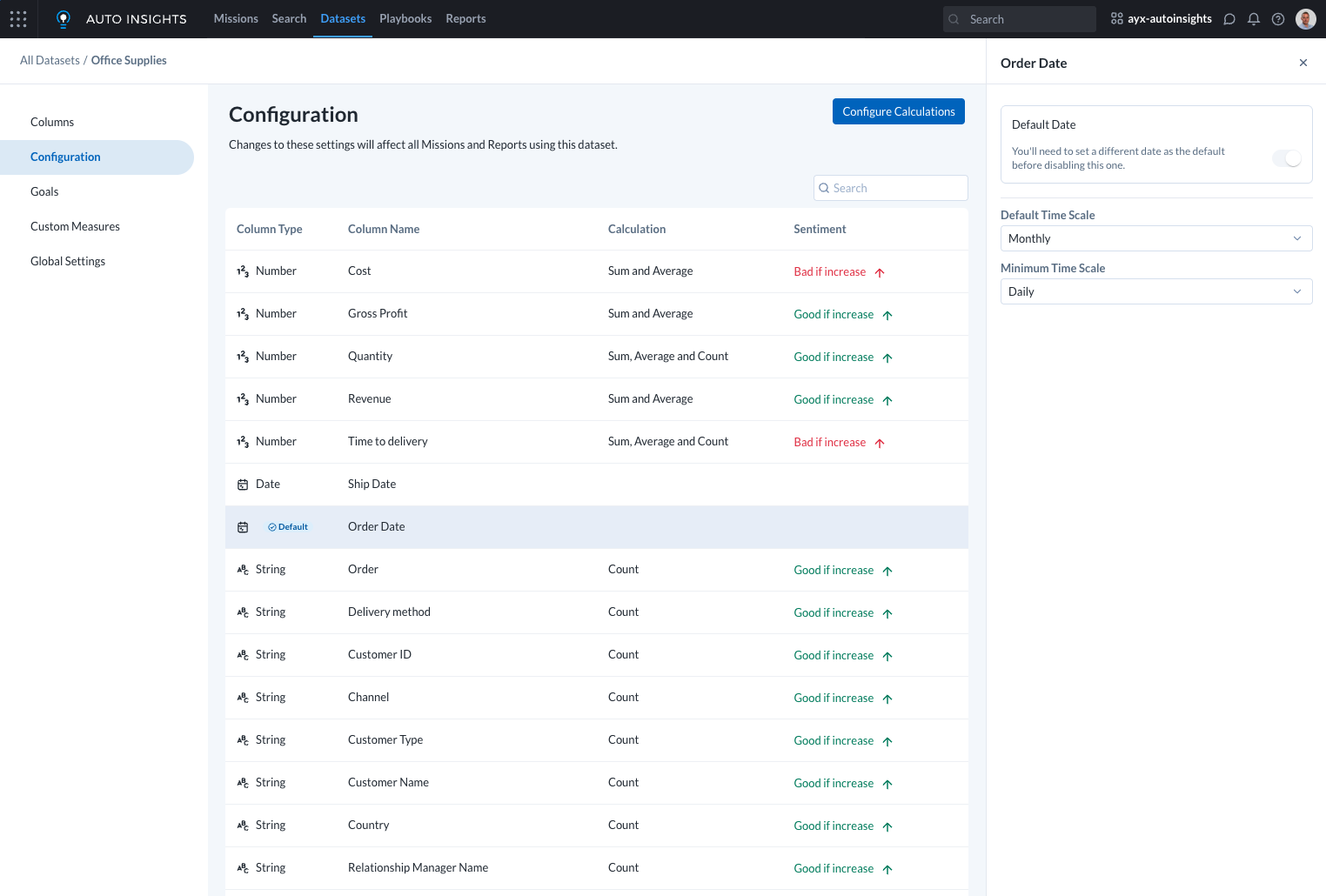1326x896 pixels.
Task: Open the app launcher grid icon
Action: (18, 18)
